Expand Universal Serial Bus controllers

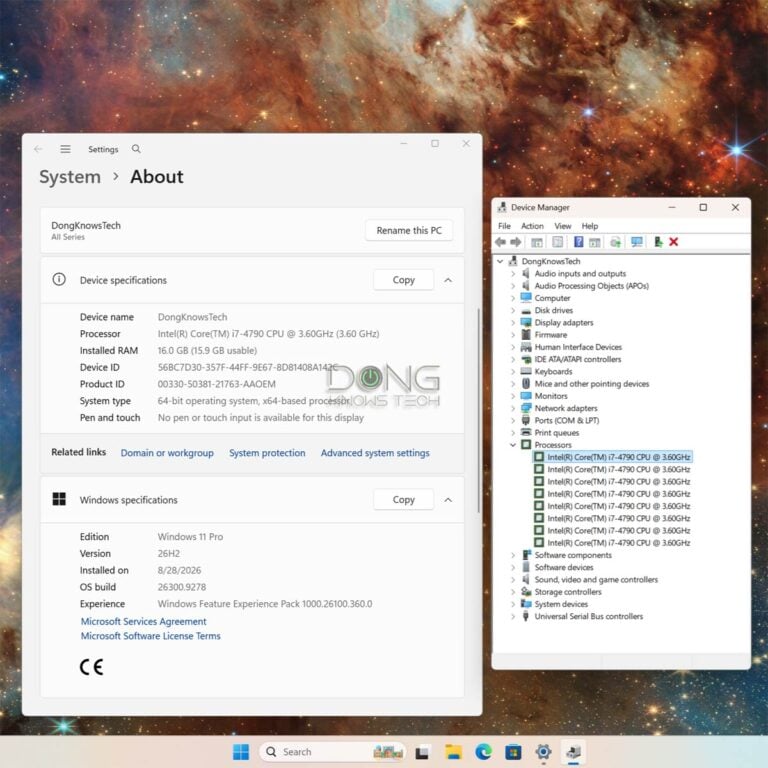513,616
